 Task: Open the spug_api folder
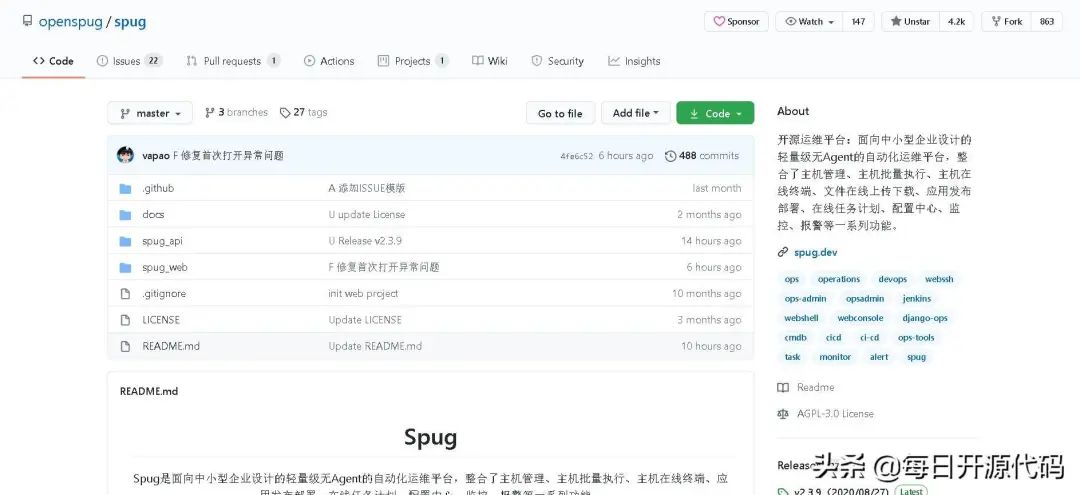point(162,241)
